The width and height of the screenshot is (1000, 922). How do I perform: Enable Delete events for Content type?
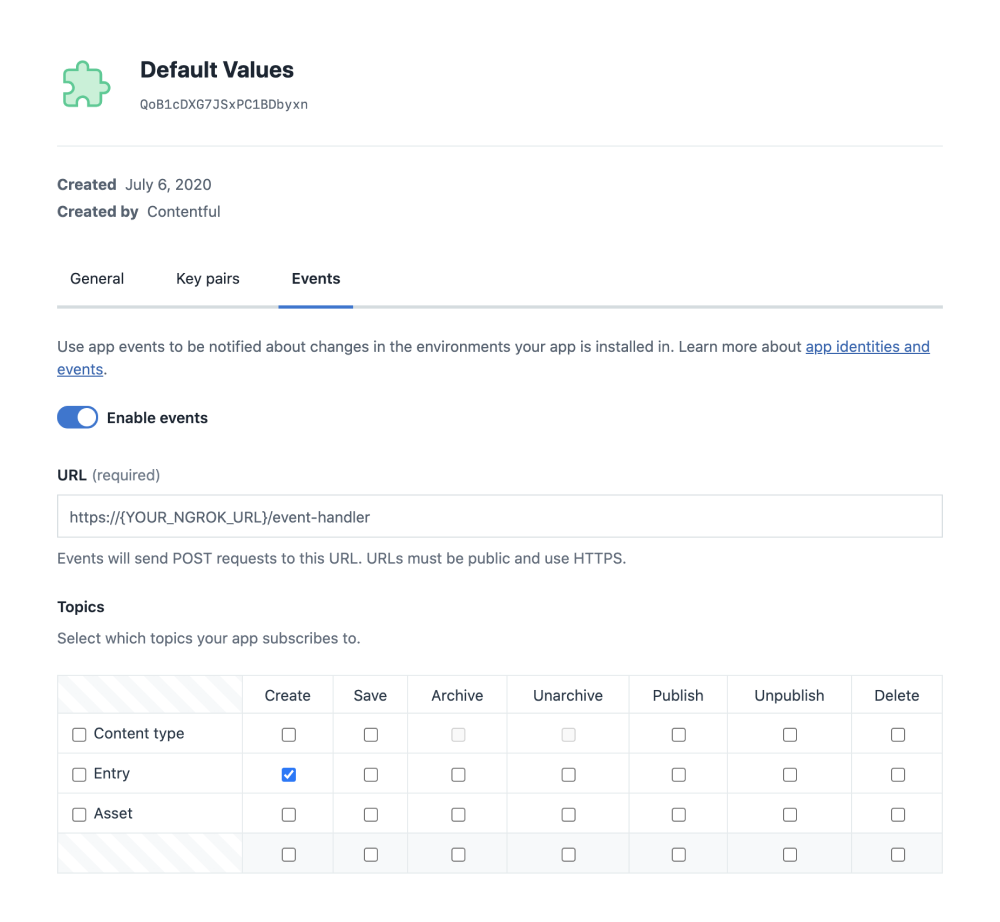tap(897, 734)
